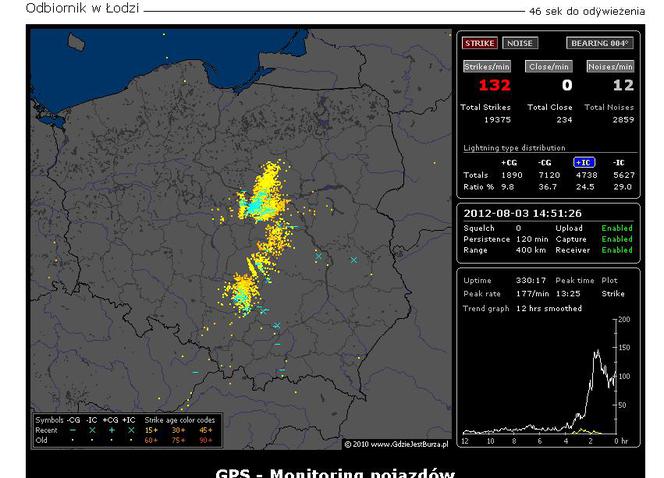Click the timestamp 2012-08-03 14:51:26
The width and height of the screenshot is (664, 478).
pyautogui.click(x=523, y=213)
